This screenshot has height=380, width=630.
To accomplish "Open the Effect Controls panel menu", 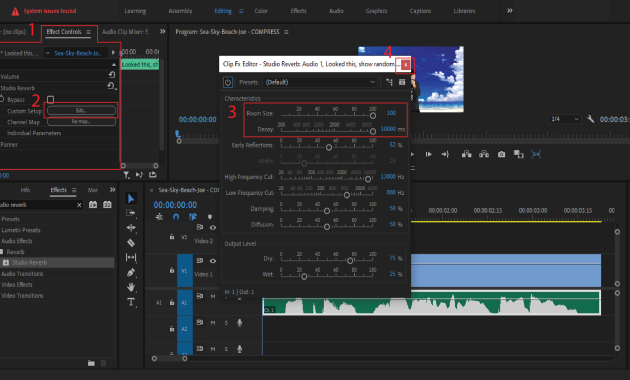I will click(x=88, y=32).
